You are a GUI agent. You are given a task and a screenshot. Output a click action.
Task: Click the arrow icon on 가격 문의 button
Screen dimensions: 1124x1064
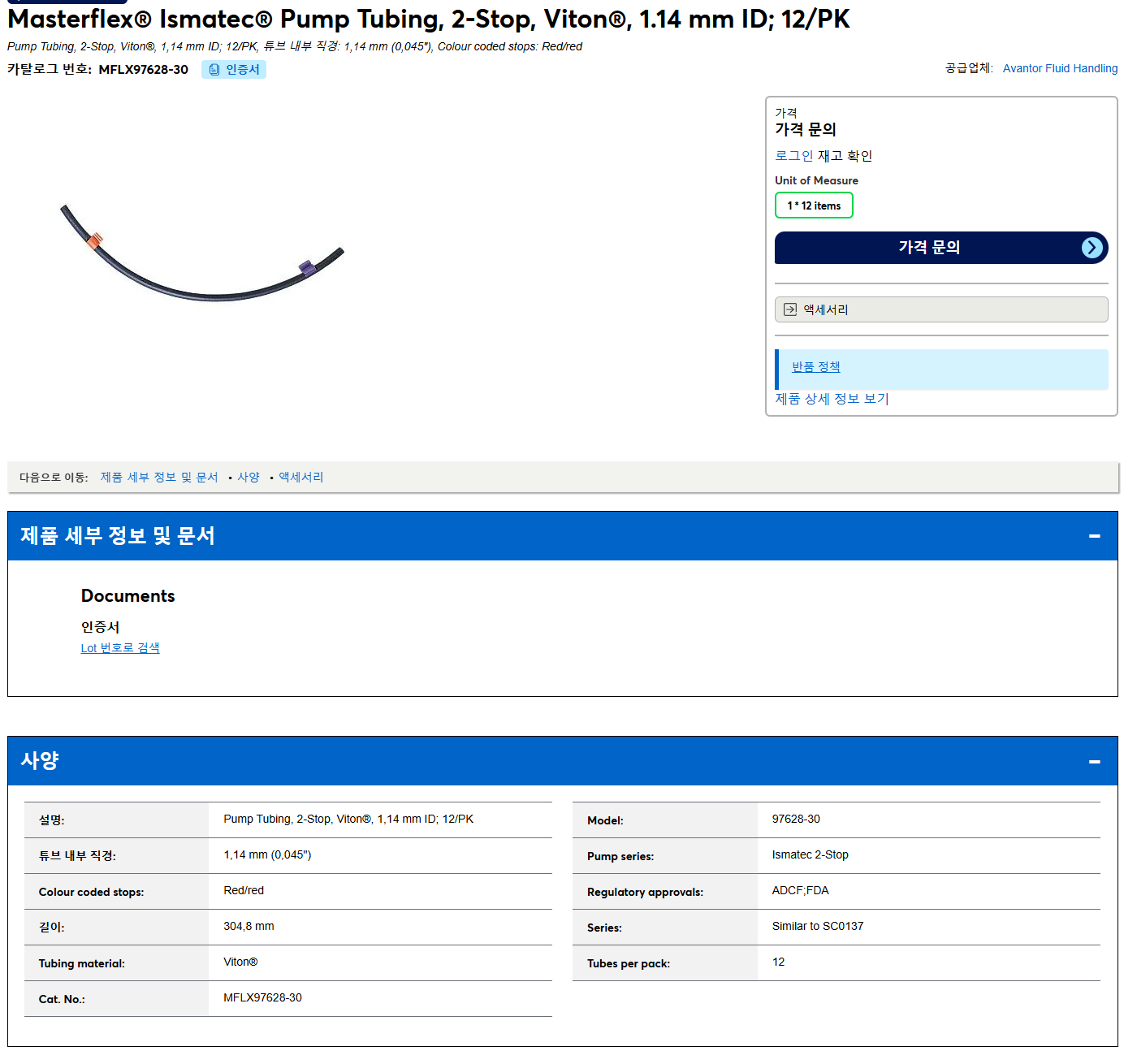point(1092,248)
